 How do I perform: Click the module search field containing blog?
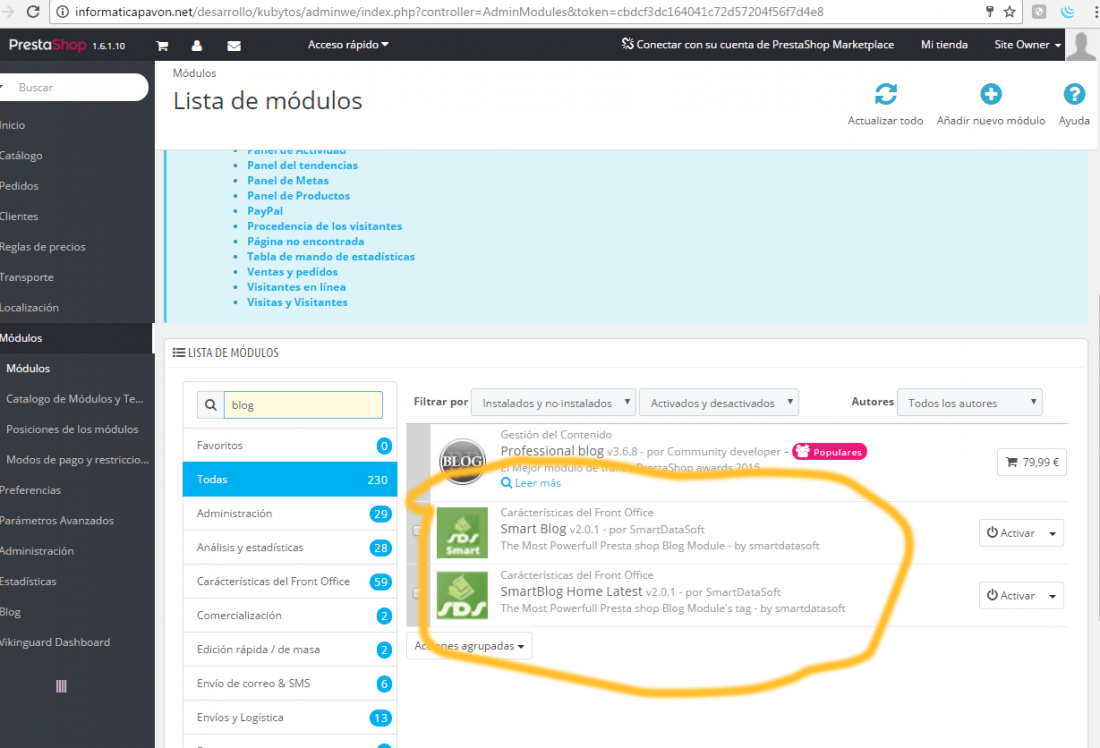click(303, 405)
